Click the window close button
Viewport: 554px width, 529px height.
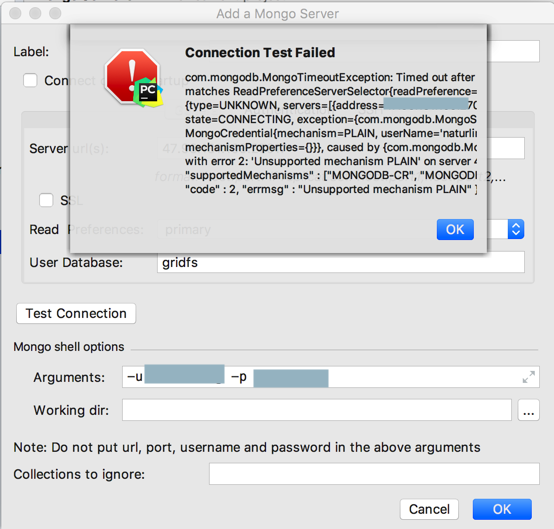coord(15,13)
